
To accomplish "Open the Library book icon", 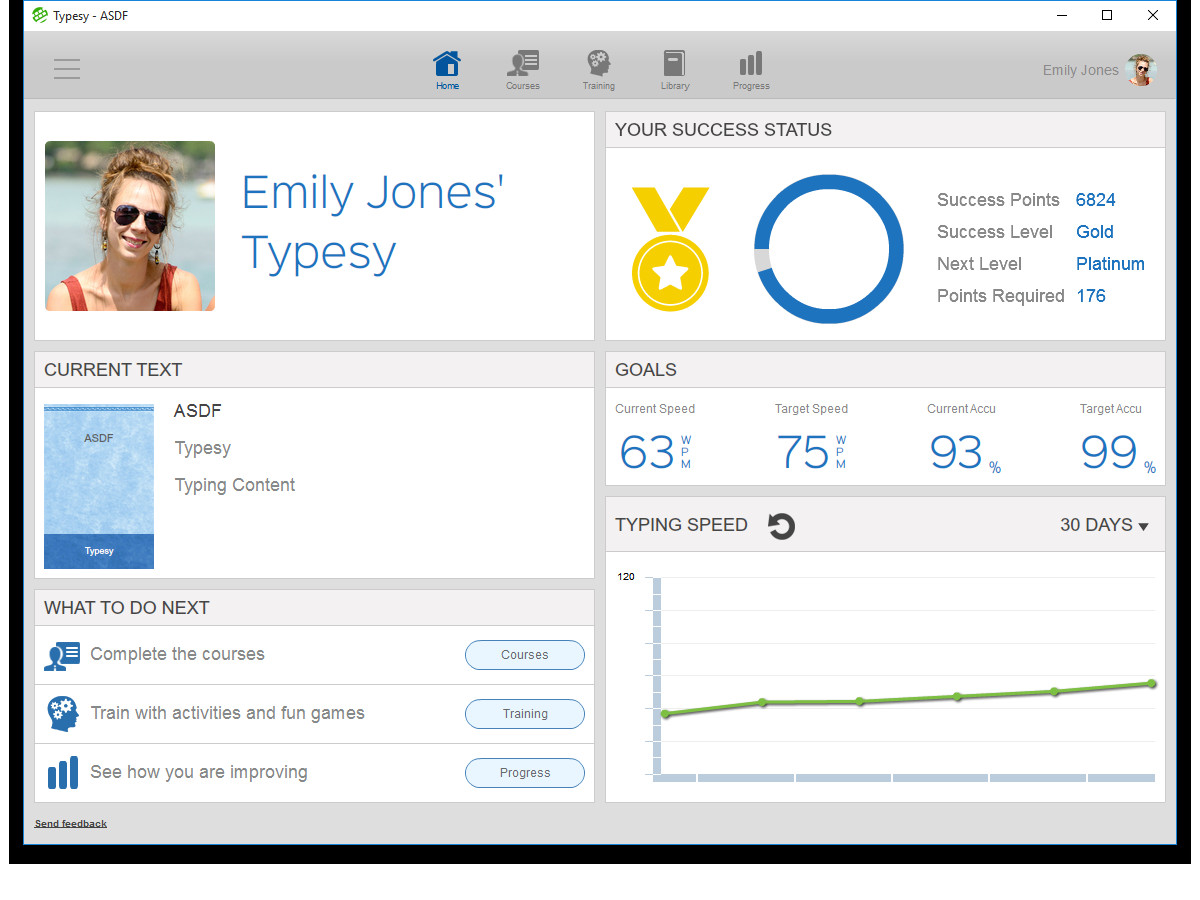I will tap(674, 70).
